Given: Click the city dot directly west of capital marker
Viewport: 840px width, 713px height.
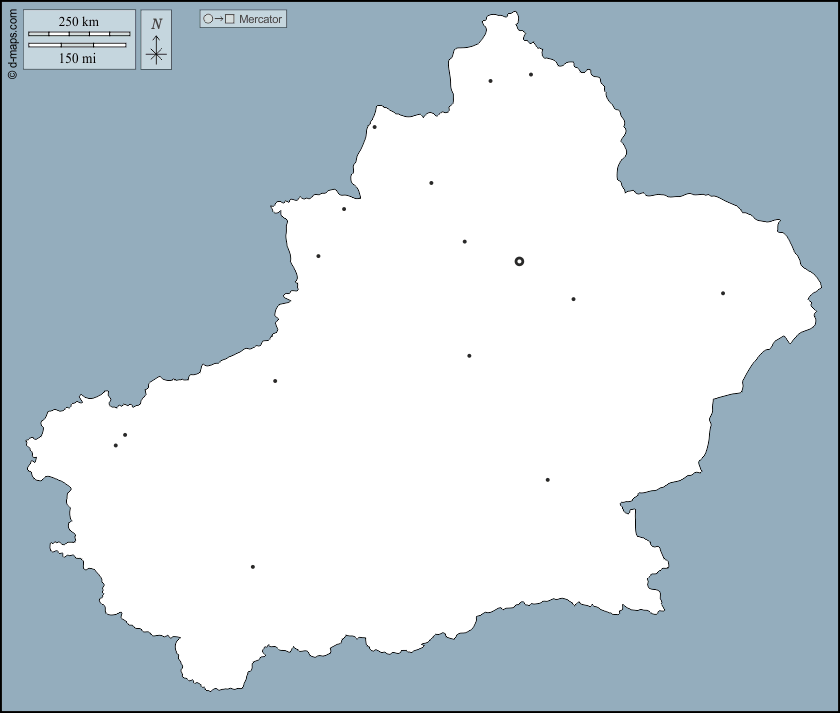Looking at the screenshot, I should click(465, 241).
